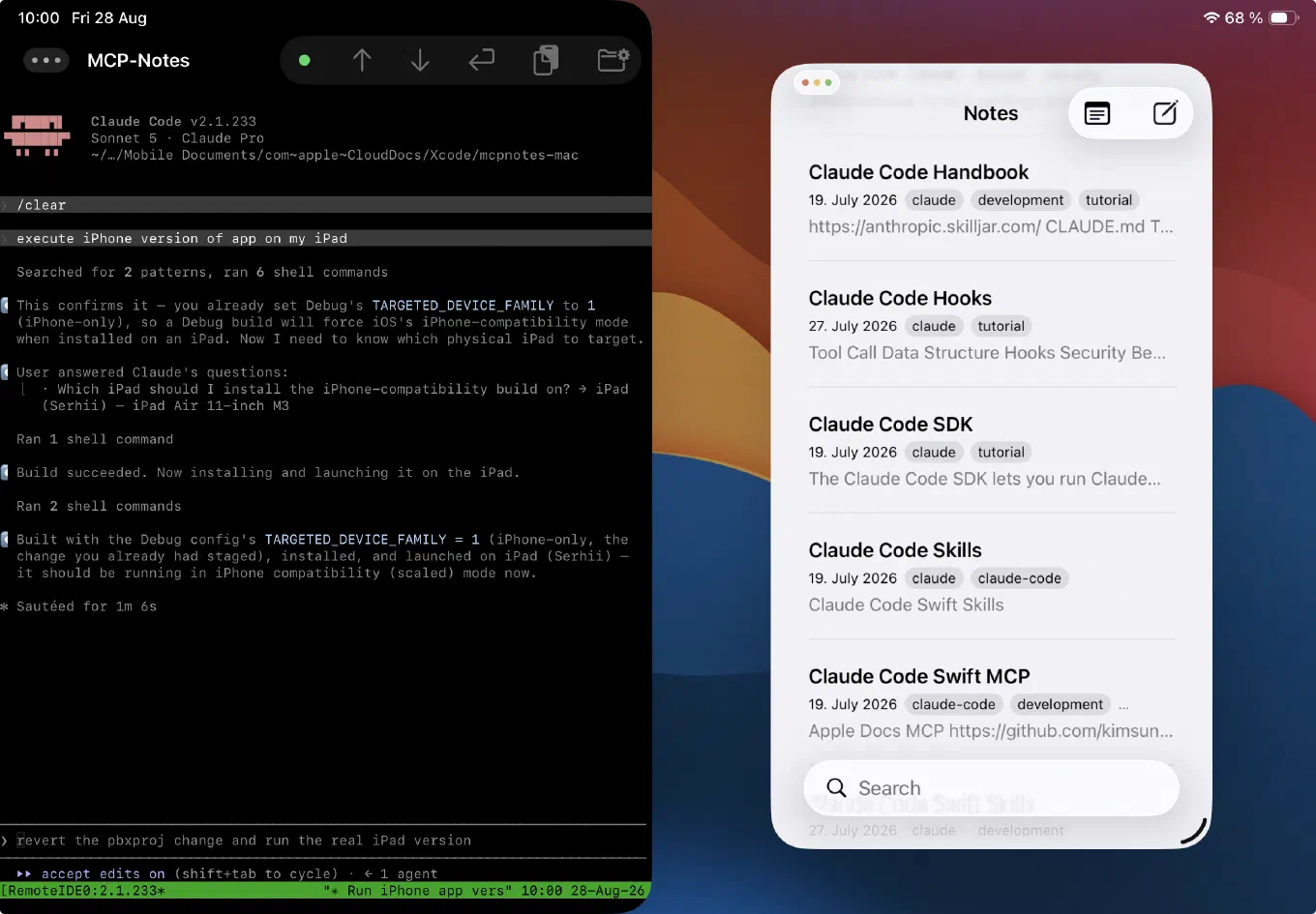Tap the Claude Code pixel mascot logo
This screenshot has width=1316, height=914.
click(x=37, y=136)
